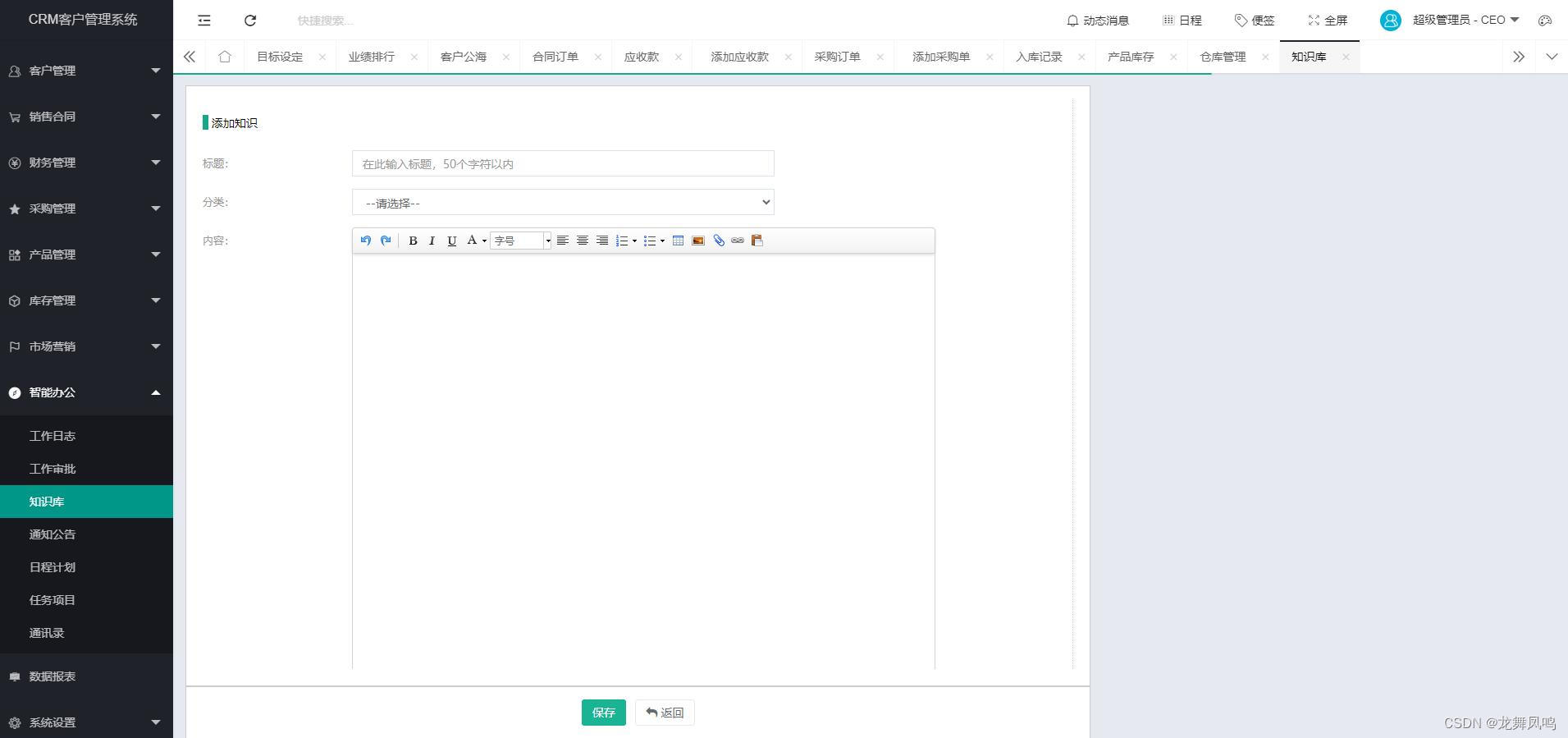Align text right in the editor
Viewport: 1568px width, 738px height.
point(602,241)
